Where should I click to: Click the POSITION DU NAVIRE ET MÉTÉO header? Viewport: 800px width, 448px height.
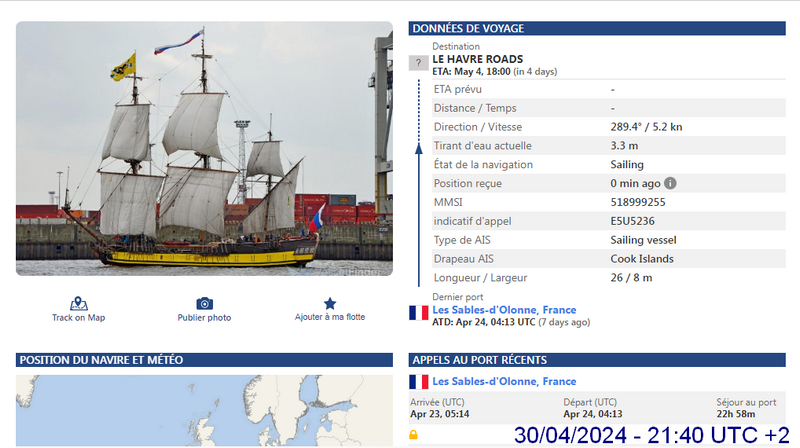pyautogui.click(x=204, y=360)
